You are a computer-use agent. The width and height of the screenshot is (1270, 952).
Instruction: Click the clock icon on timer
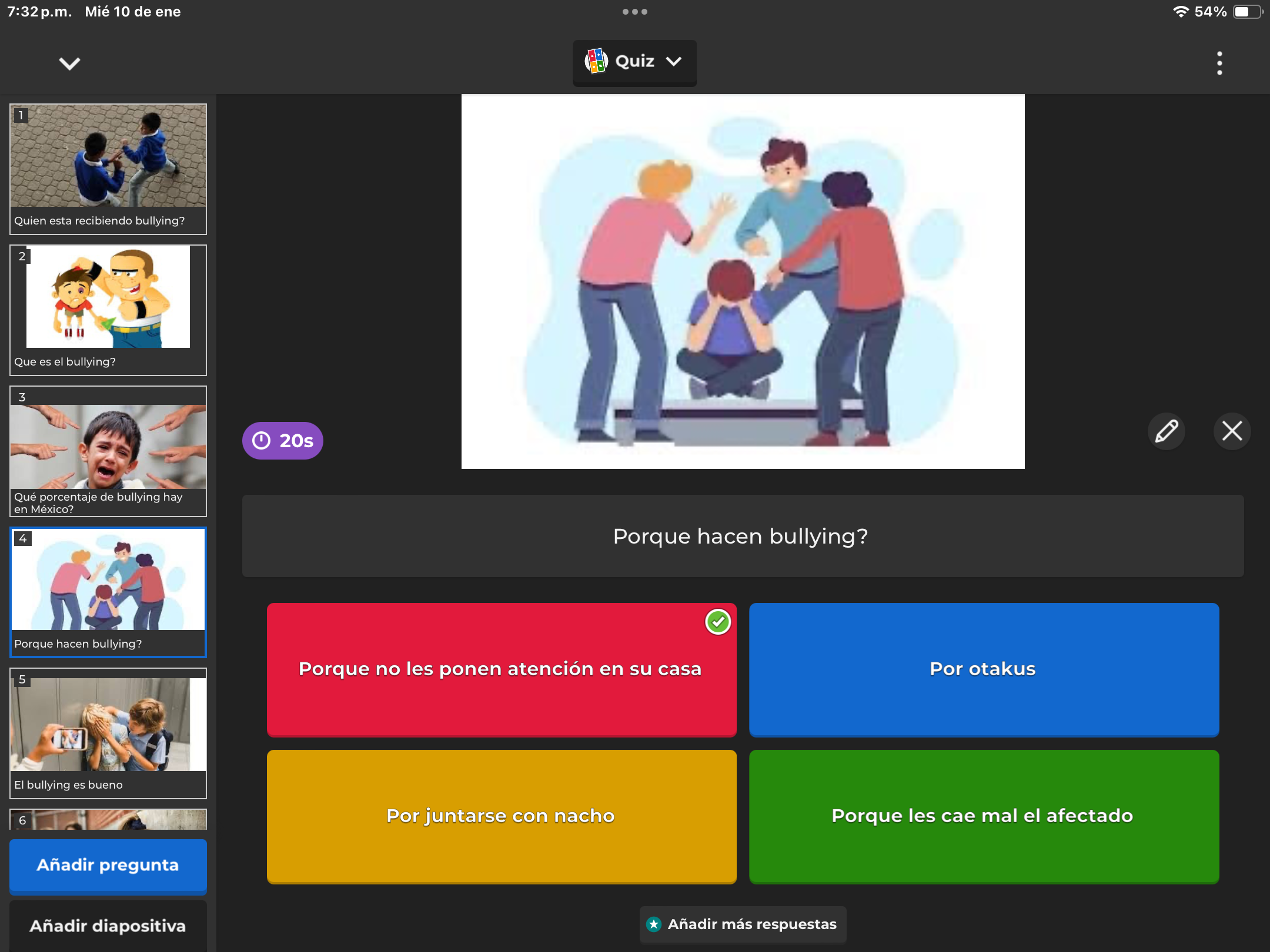pos(261,441)
